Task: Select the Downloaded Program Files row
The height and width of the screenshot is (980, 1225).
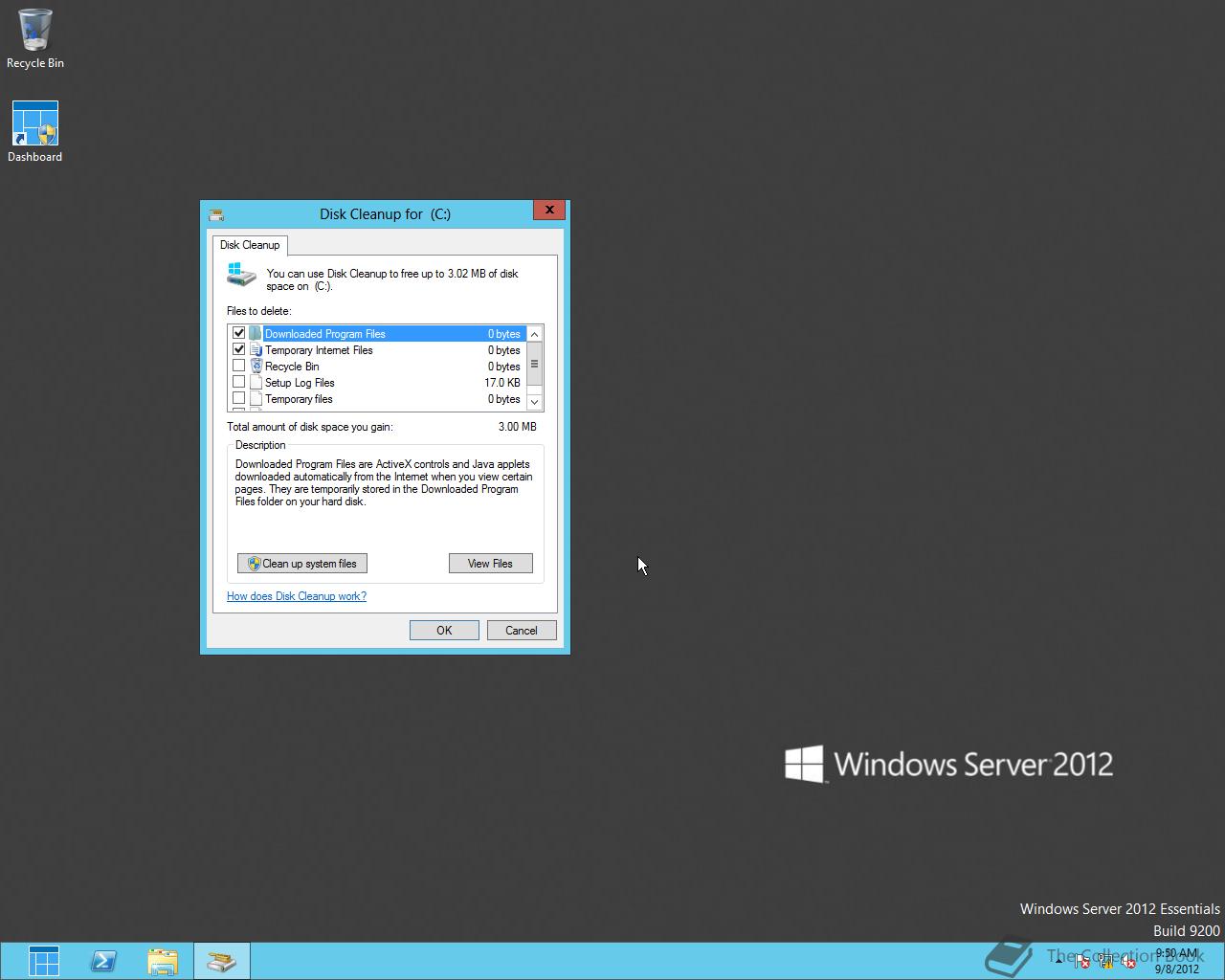Action: (377, 334)
